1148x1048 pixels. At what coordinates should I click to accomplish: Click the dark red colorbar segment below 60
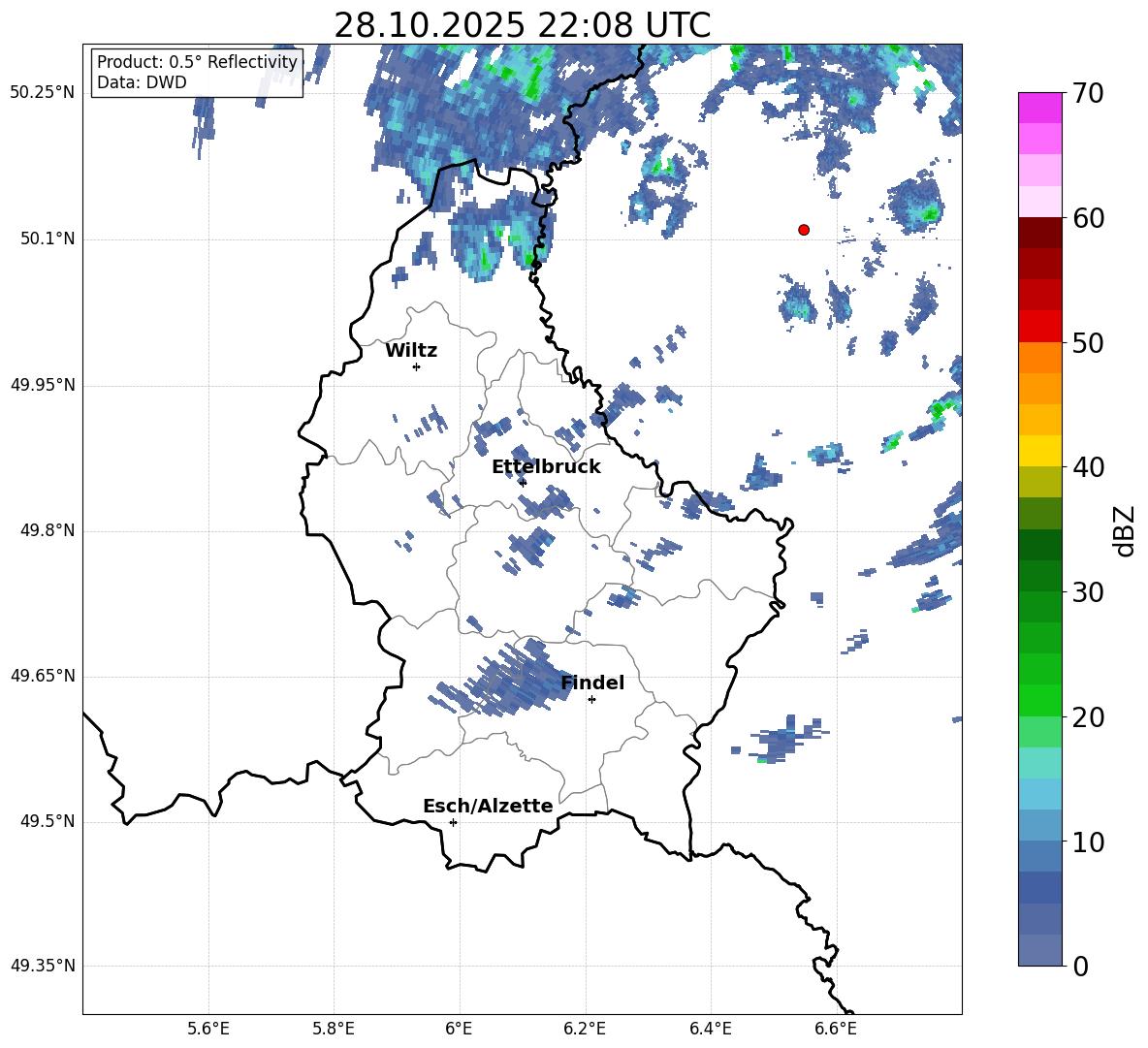click(1039, 233)
